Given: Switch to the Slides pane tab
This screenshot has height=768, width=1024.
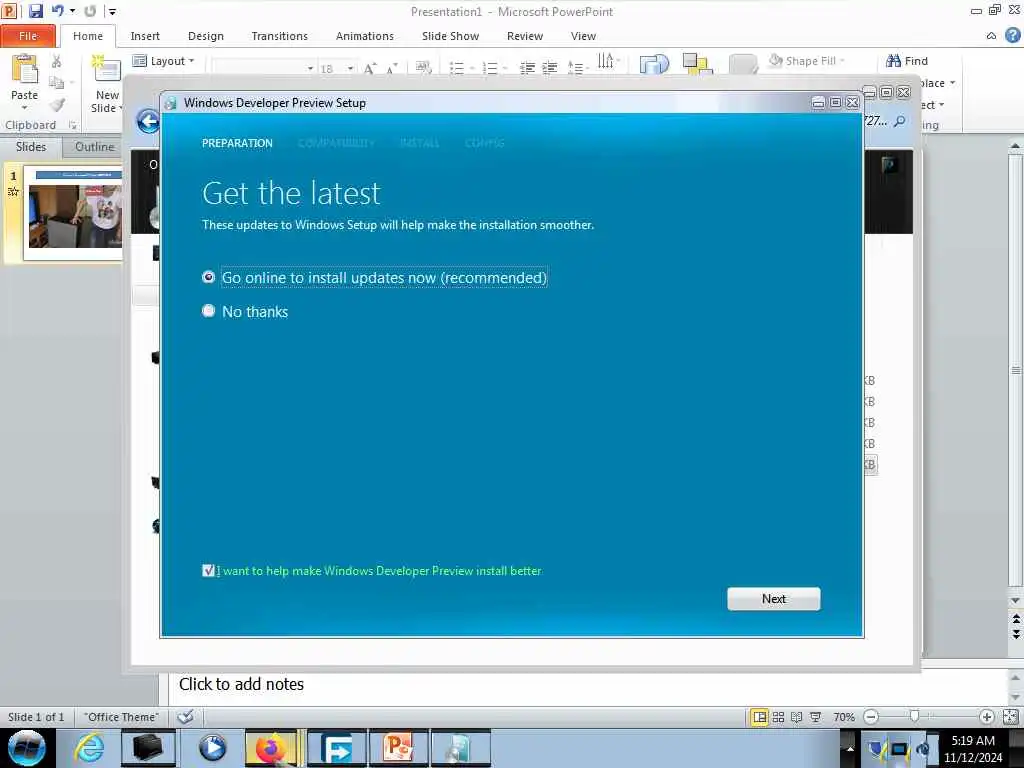Looking at the screenshot, I should 31,146.
